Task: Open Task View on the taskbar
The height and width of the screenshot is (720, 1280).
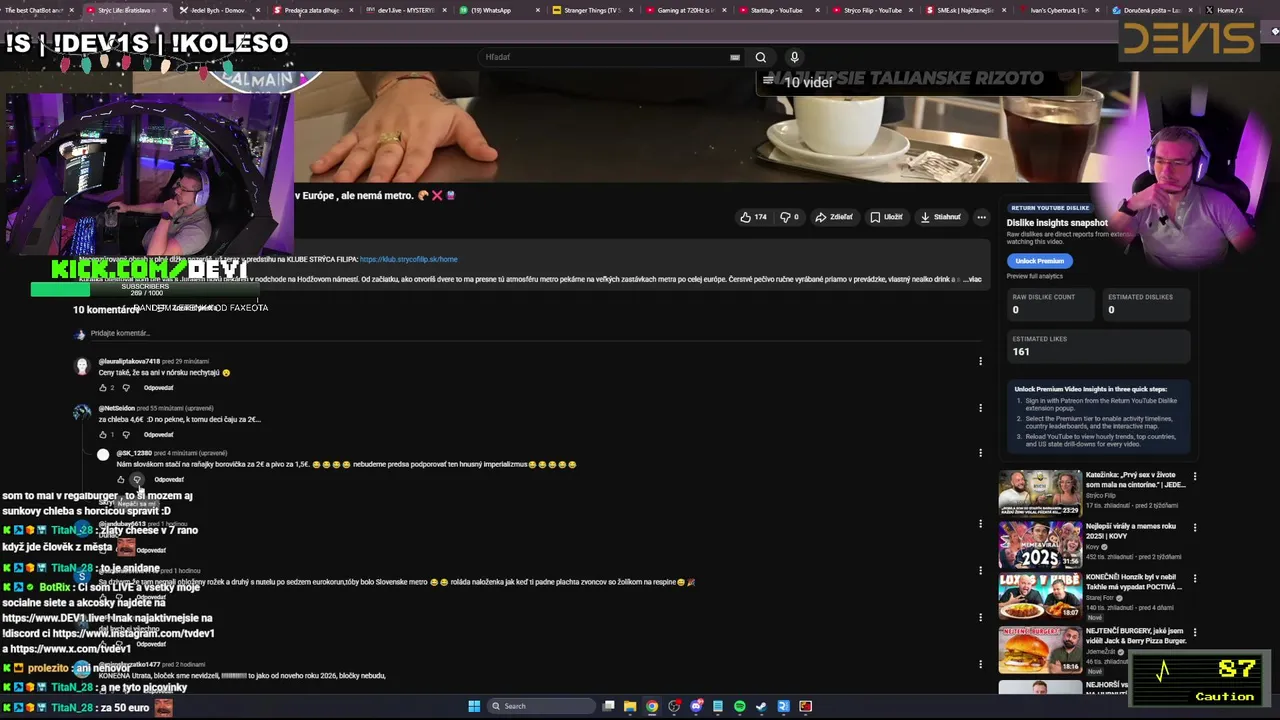Action: click(608, 706)
